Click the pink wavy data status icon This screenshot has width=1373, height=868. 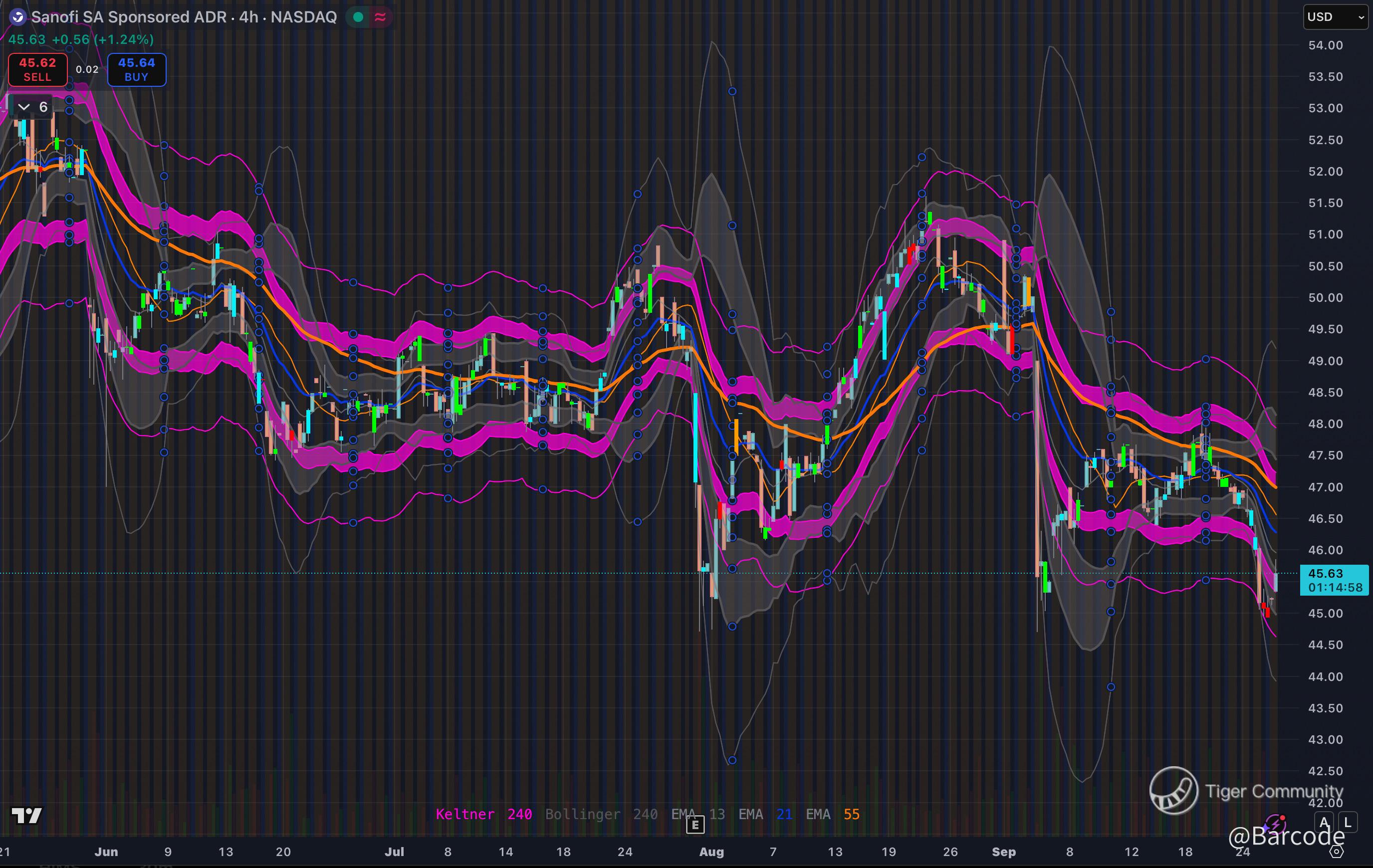380,17
